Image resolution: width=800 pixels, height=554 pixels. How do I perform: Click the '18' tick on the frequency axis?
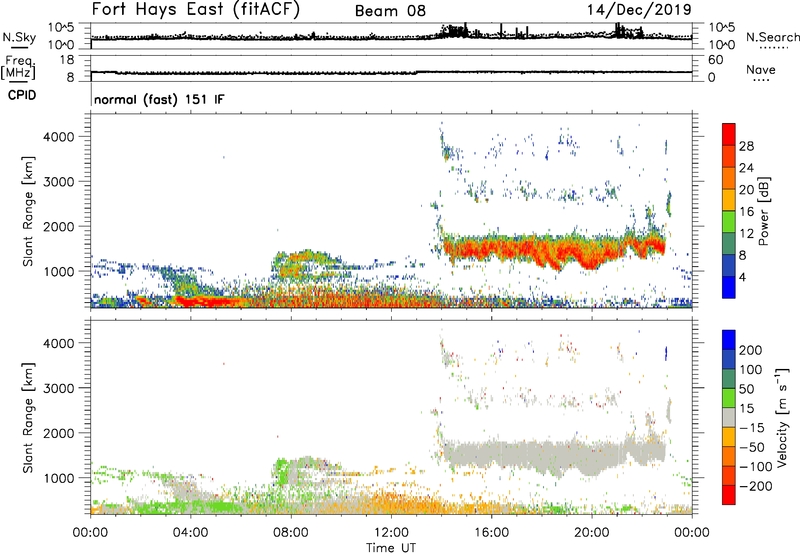(x=67, y=59)
